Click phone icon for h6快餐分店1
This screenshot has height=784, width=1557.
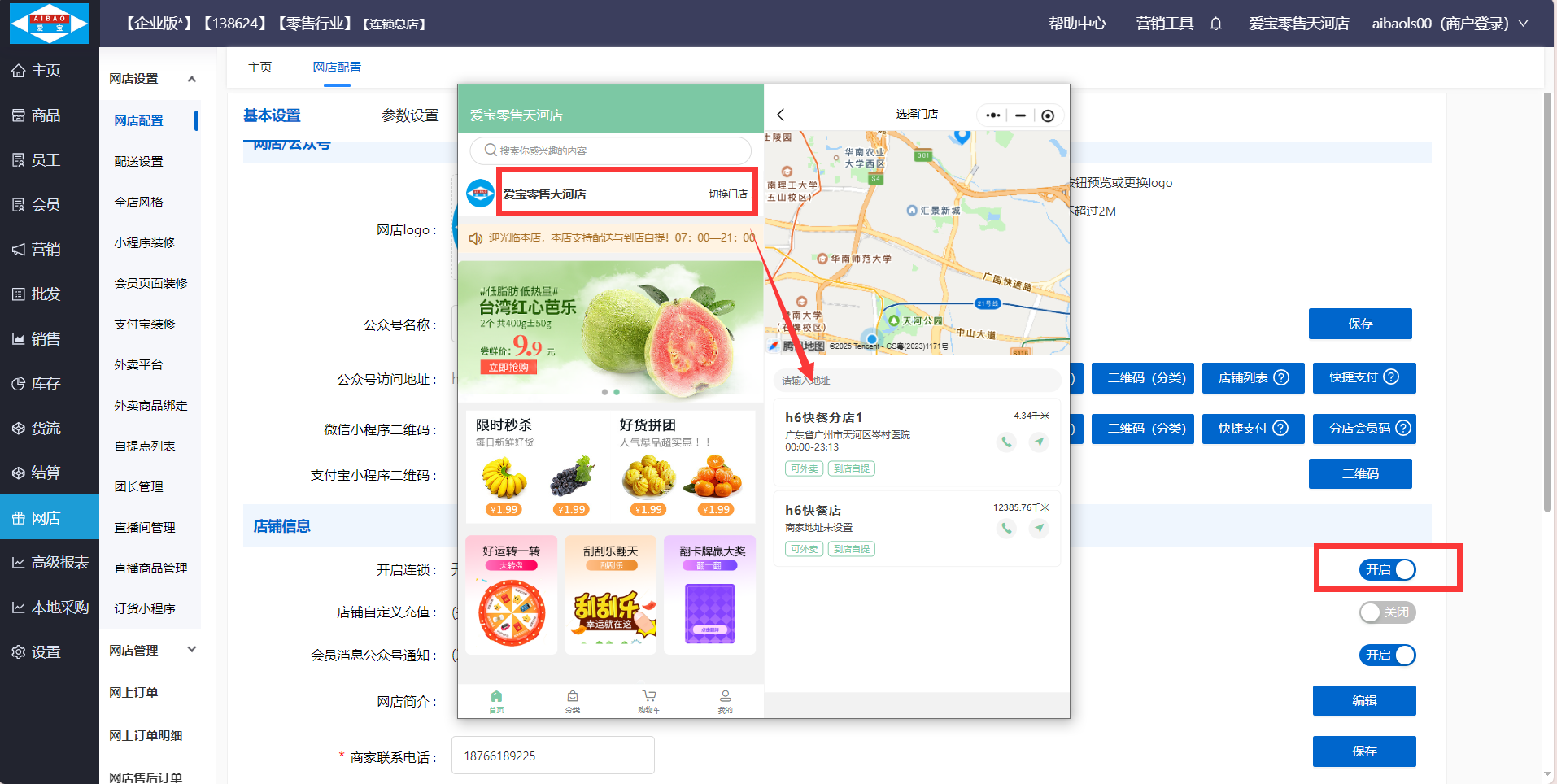point(1006,442)
